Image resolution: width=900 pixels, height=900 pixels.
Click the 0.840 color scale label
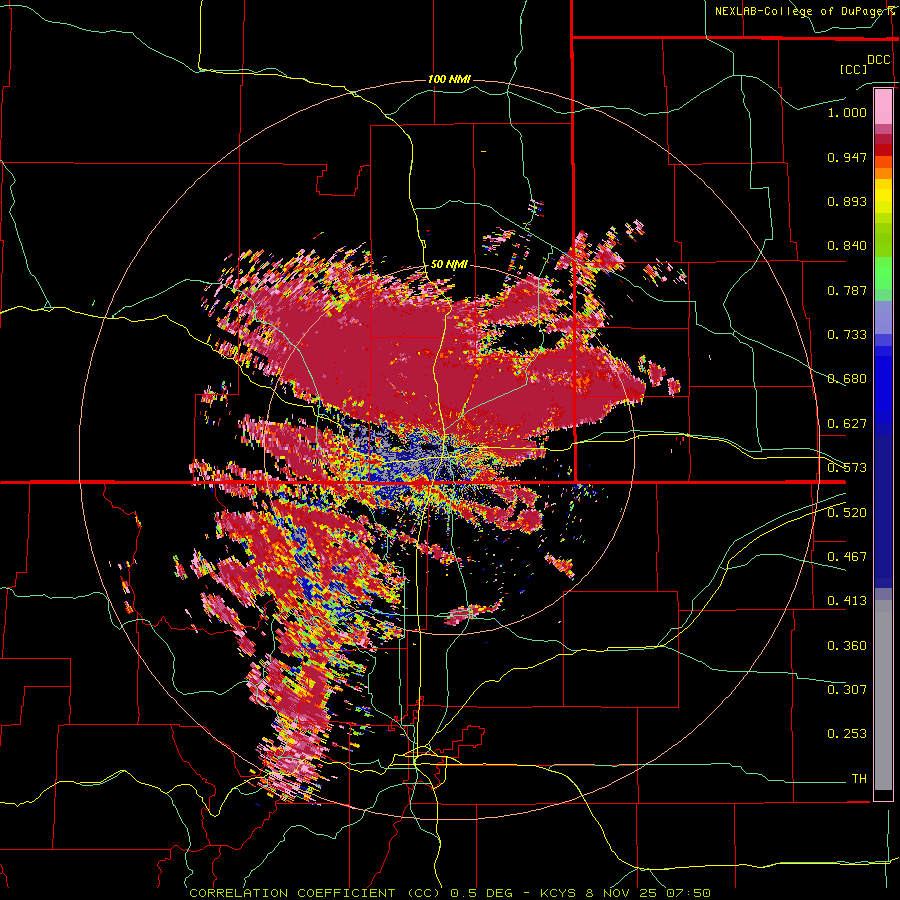(x=847, y=246)
